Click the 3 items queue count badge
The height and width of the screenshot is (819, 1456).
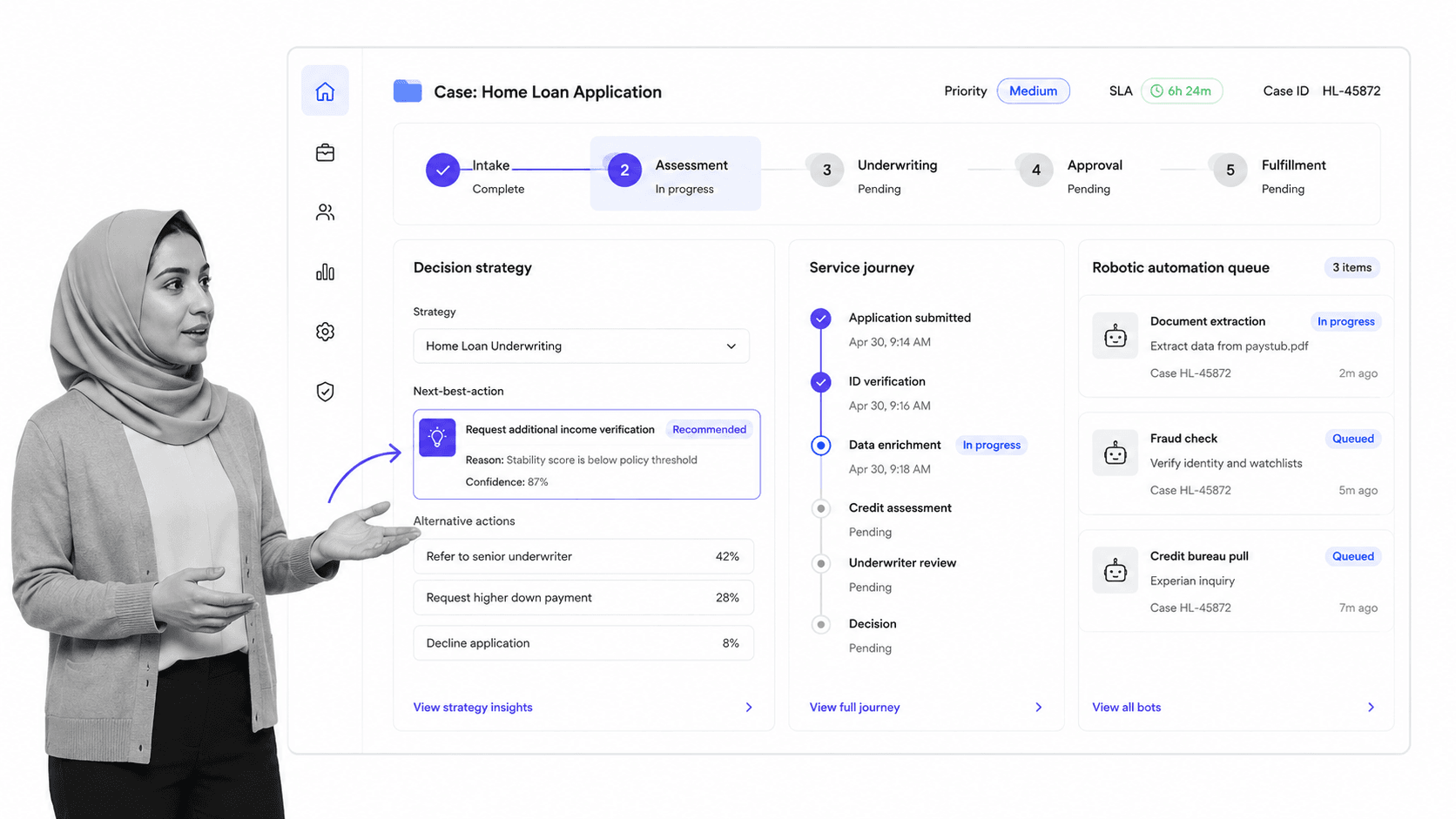click(1352, 267)
